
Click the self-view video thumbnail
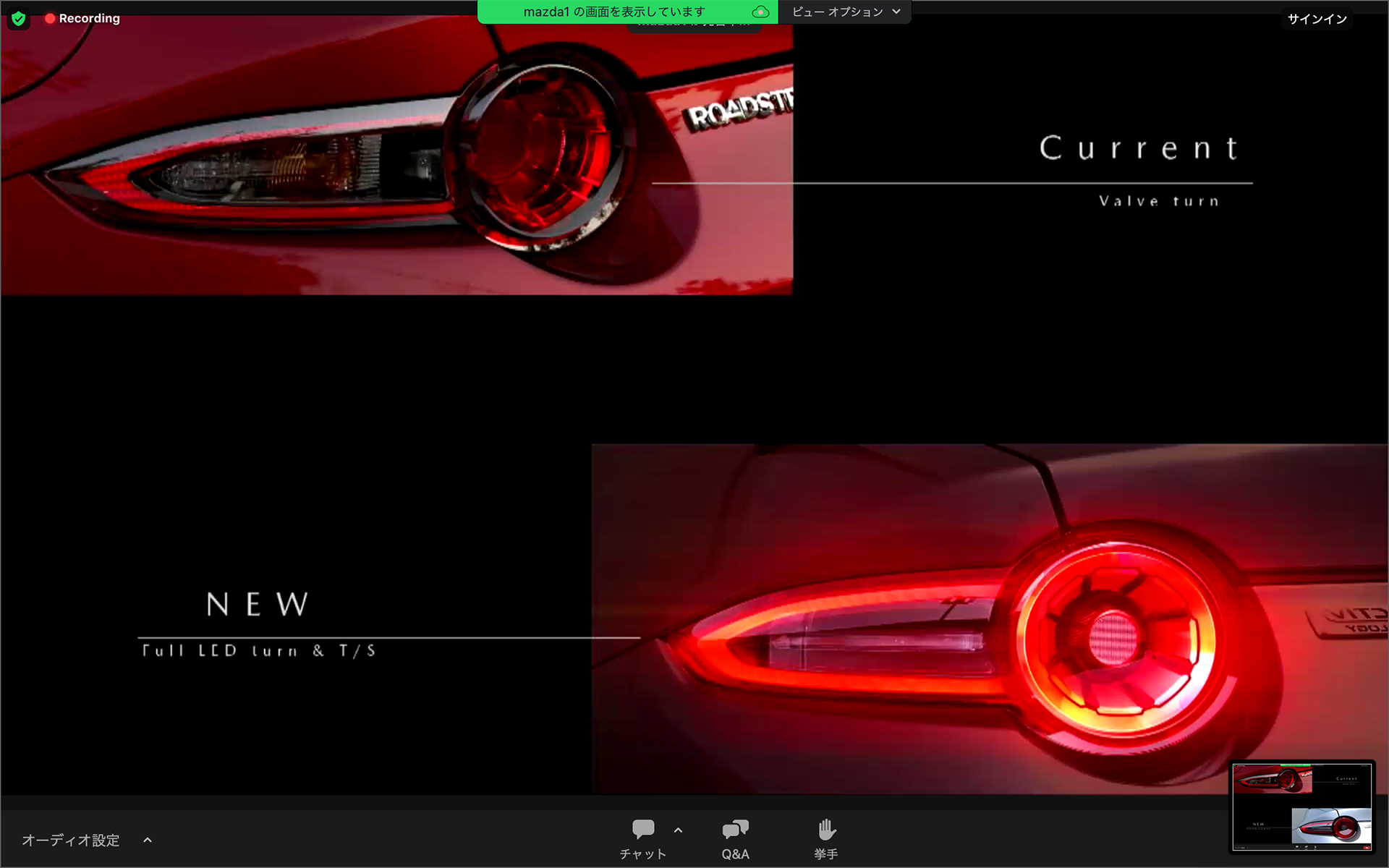tap(1301, 807)
